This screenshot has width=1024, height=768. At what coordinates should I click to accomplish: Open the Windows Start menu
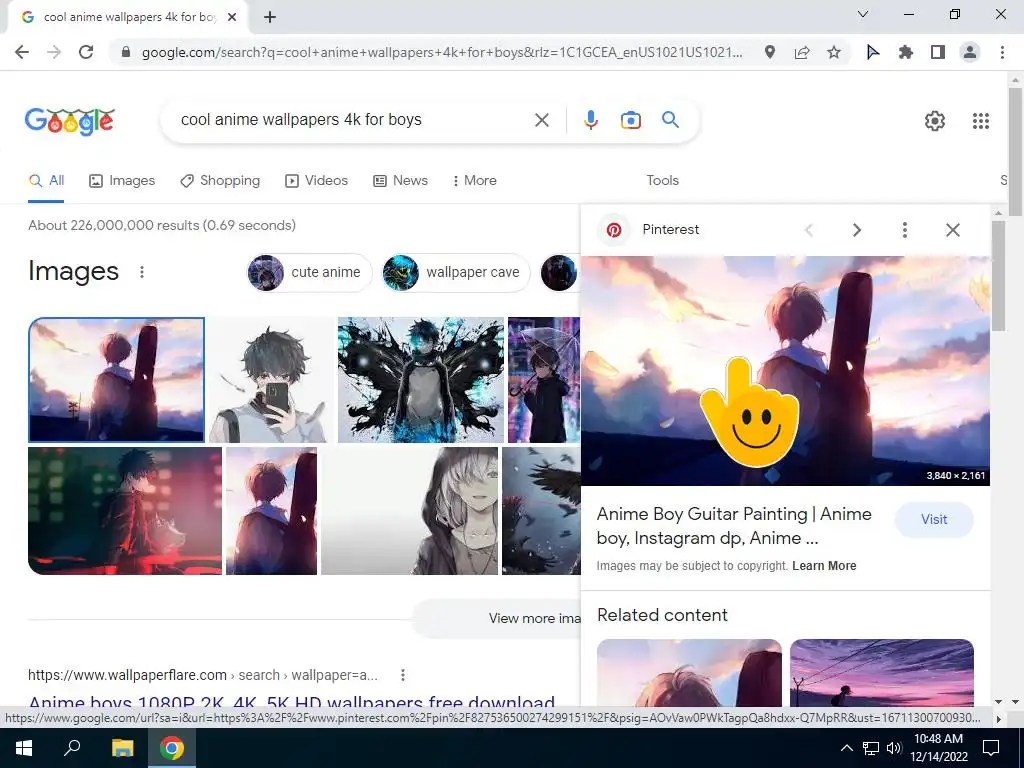[24, 748]
